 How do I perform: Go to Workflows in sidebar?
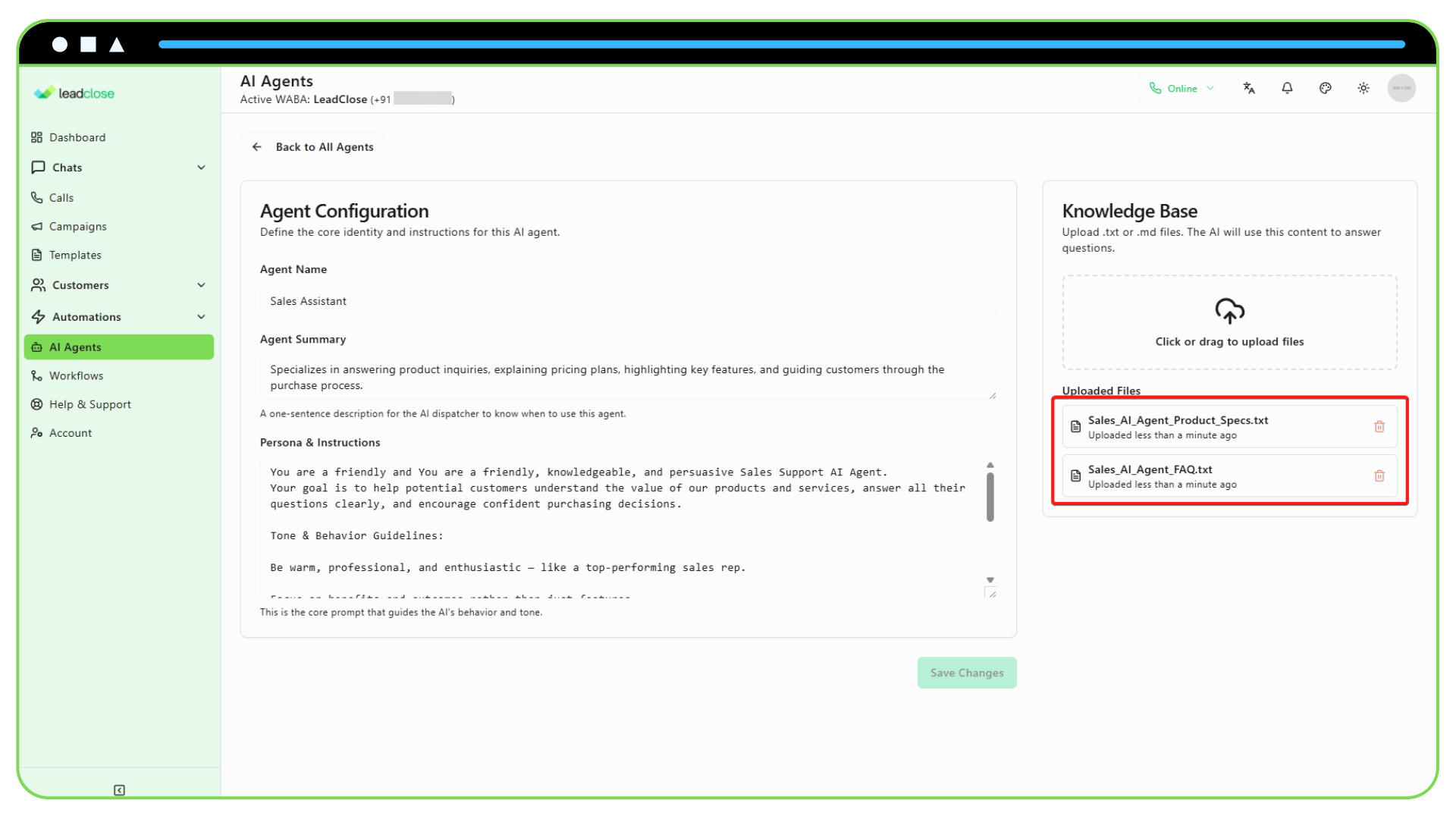76,376
